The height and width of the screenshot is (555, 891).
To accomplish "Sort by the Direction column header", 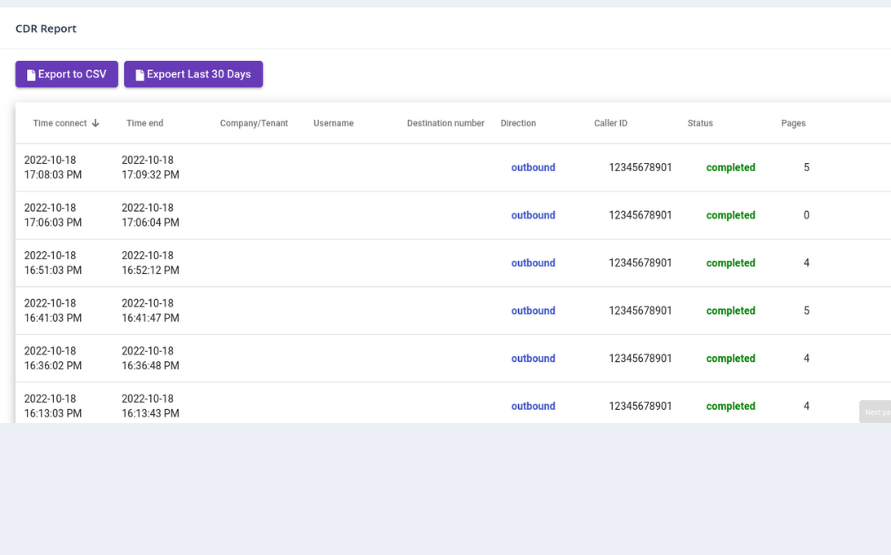I will (518, 124).
